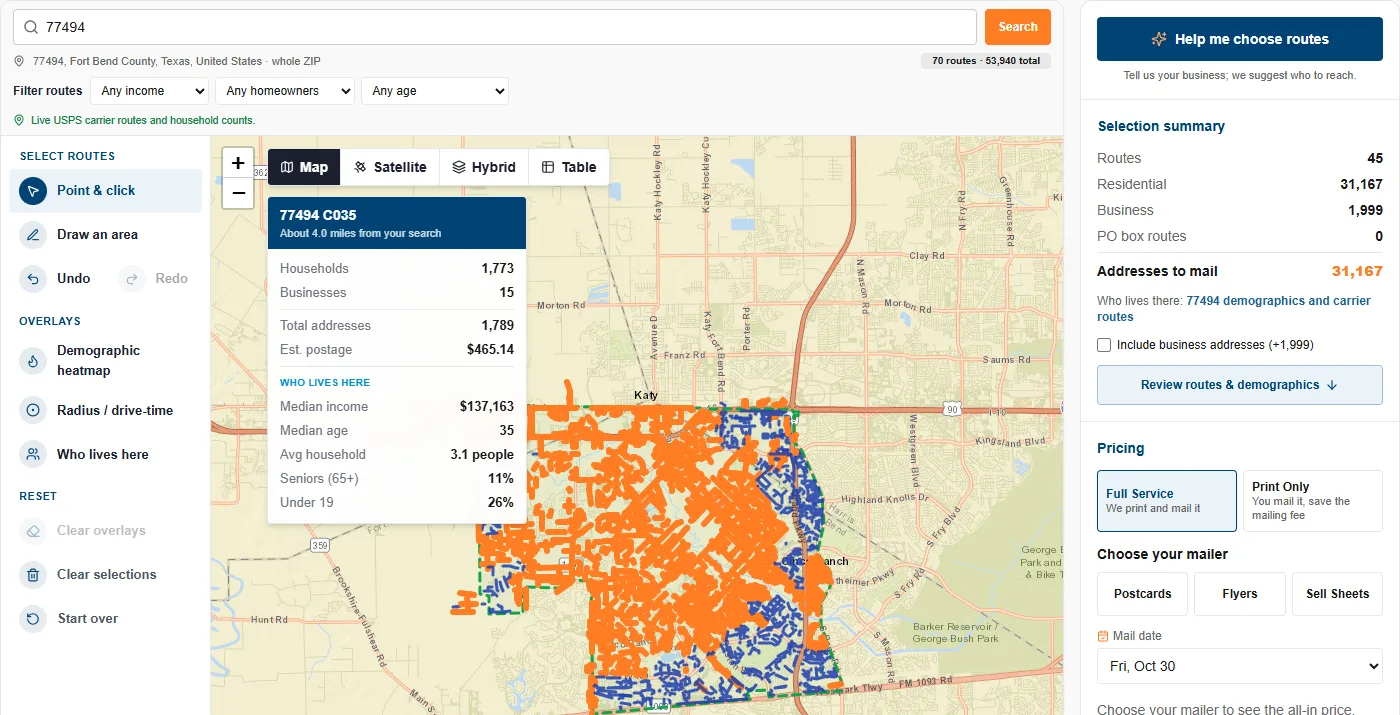The height and width of the screenshot is (715, 1400).
Task: Click the green pin icon by Live USPS notice
Action: point(19,120)
